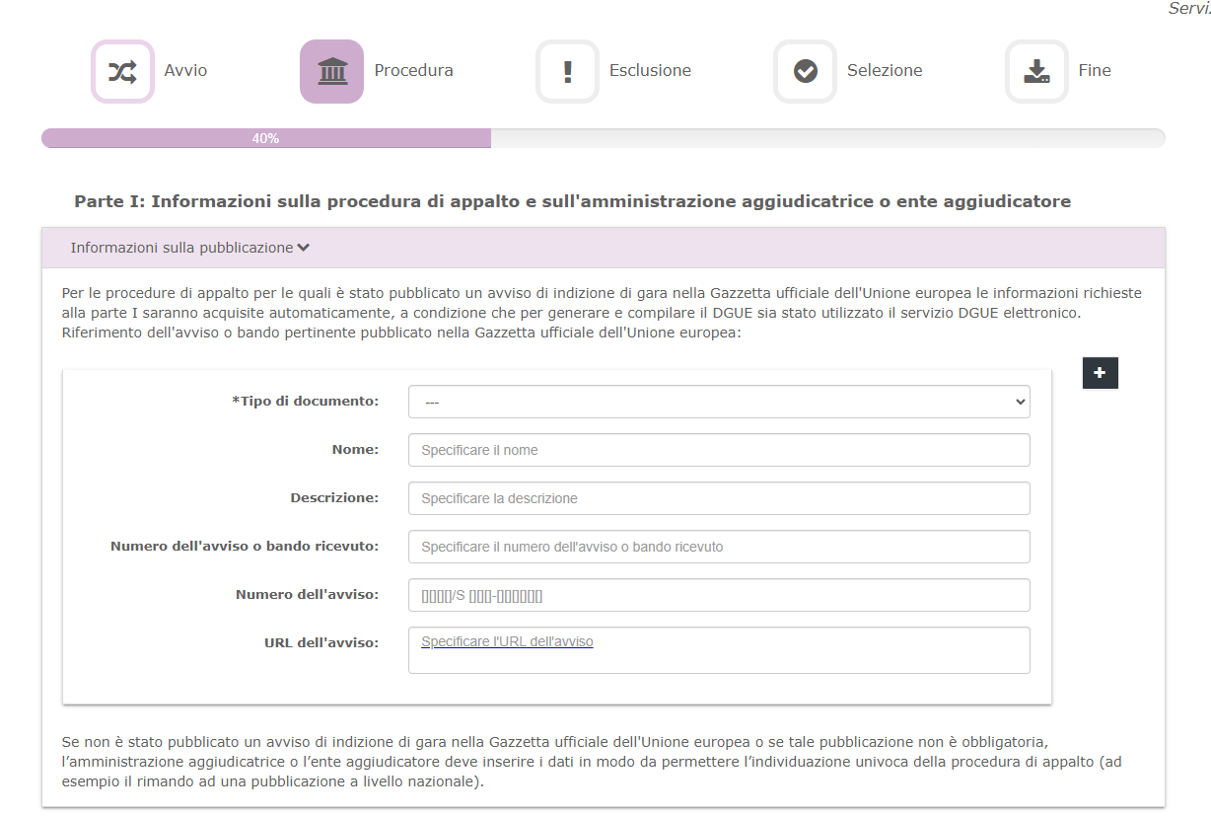The image size is (1211, 816).
Task: Focus the URL dell'avviso text area
Action: [718, 650]
